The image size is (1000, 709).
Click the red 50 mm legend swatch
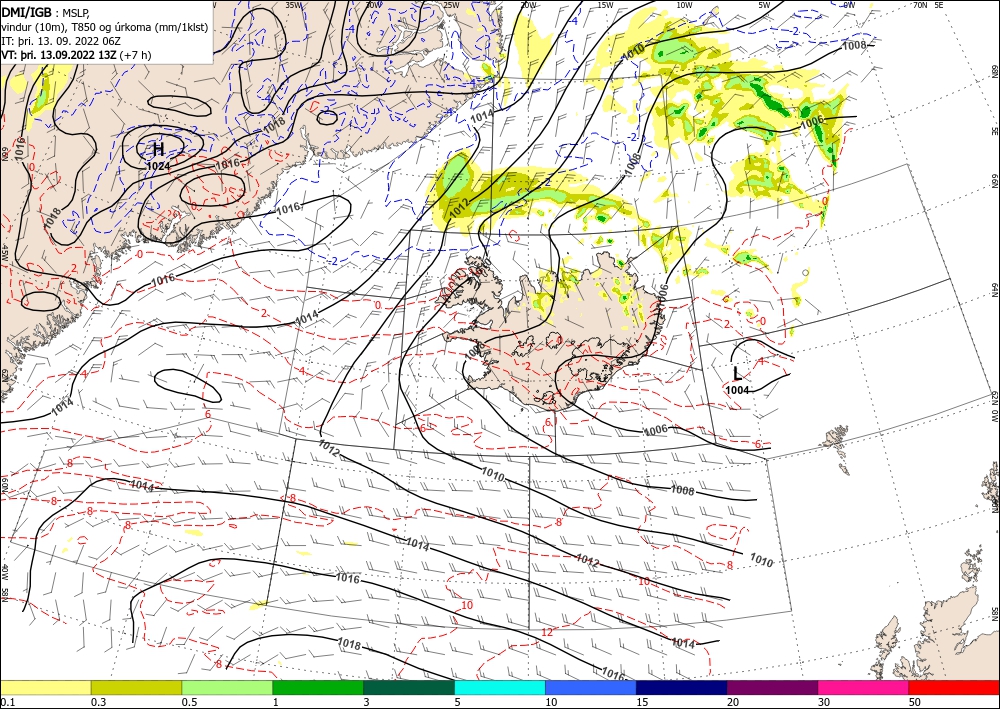(954, 687)
